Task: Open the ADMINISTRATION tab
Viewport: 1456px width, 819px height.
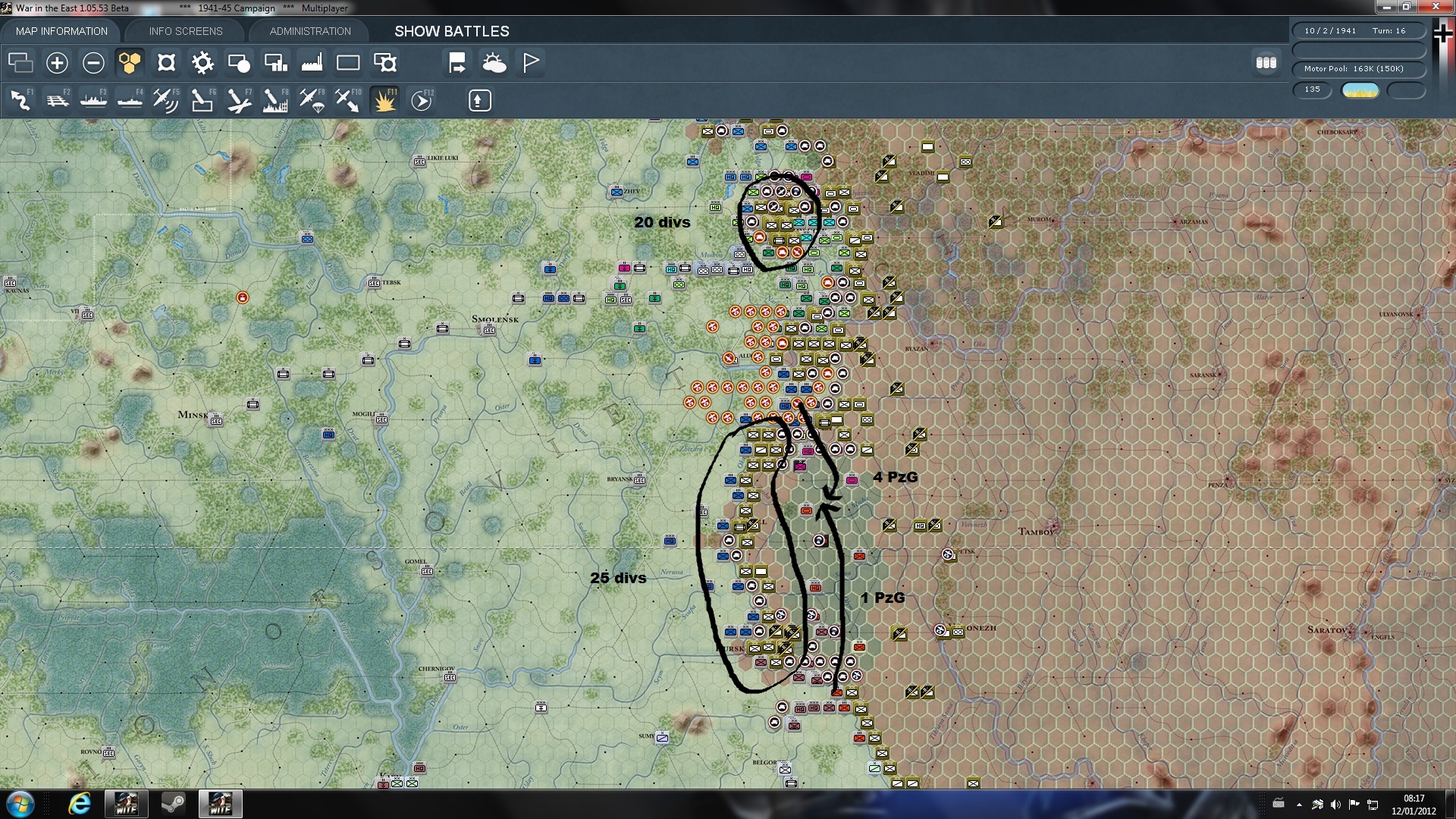Action: tap(310, 31)
